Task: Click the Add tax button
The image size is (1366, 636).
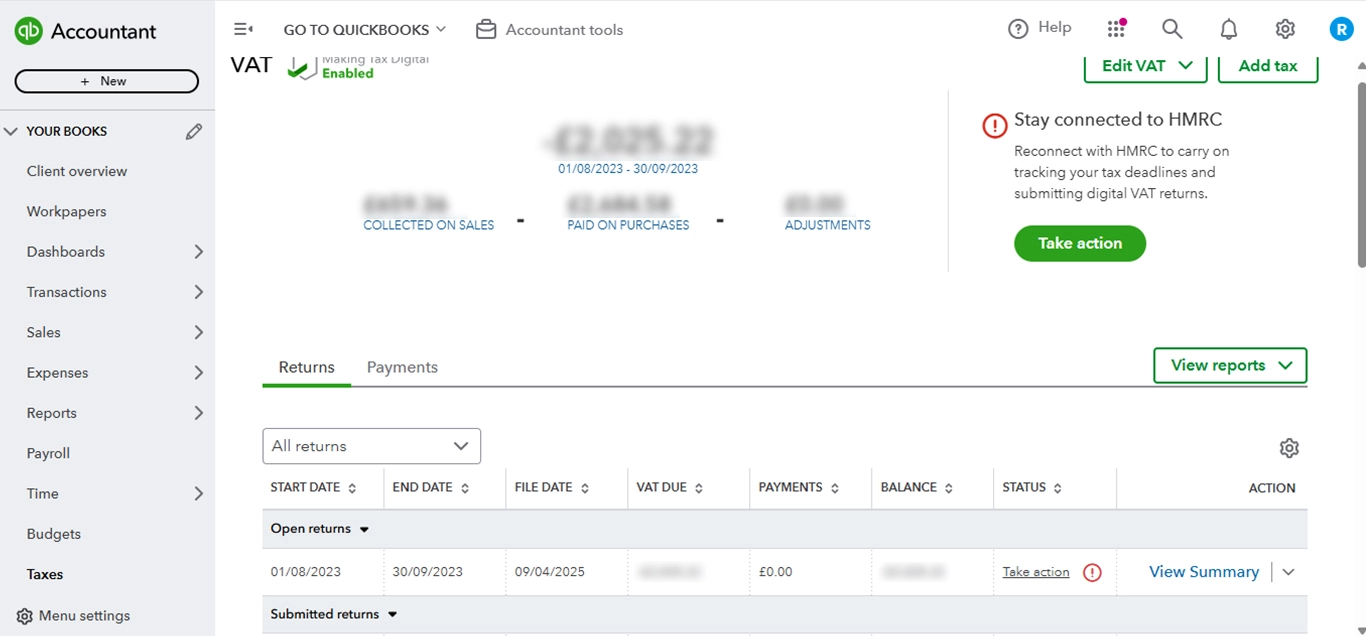Action: point(1267,65)
